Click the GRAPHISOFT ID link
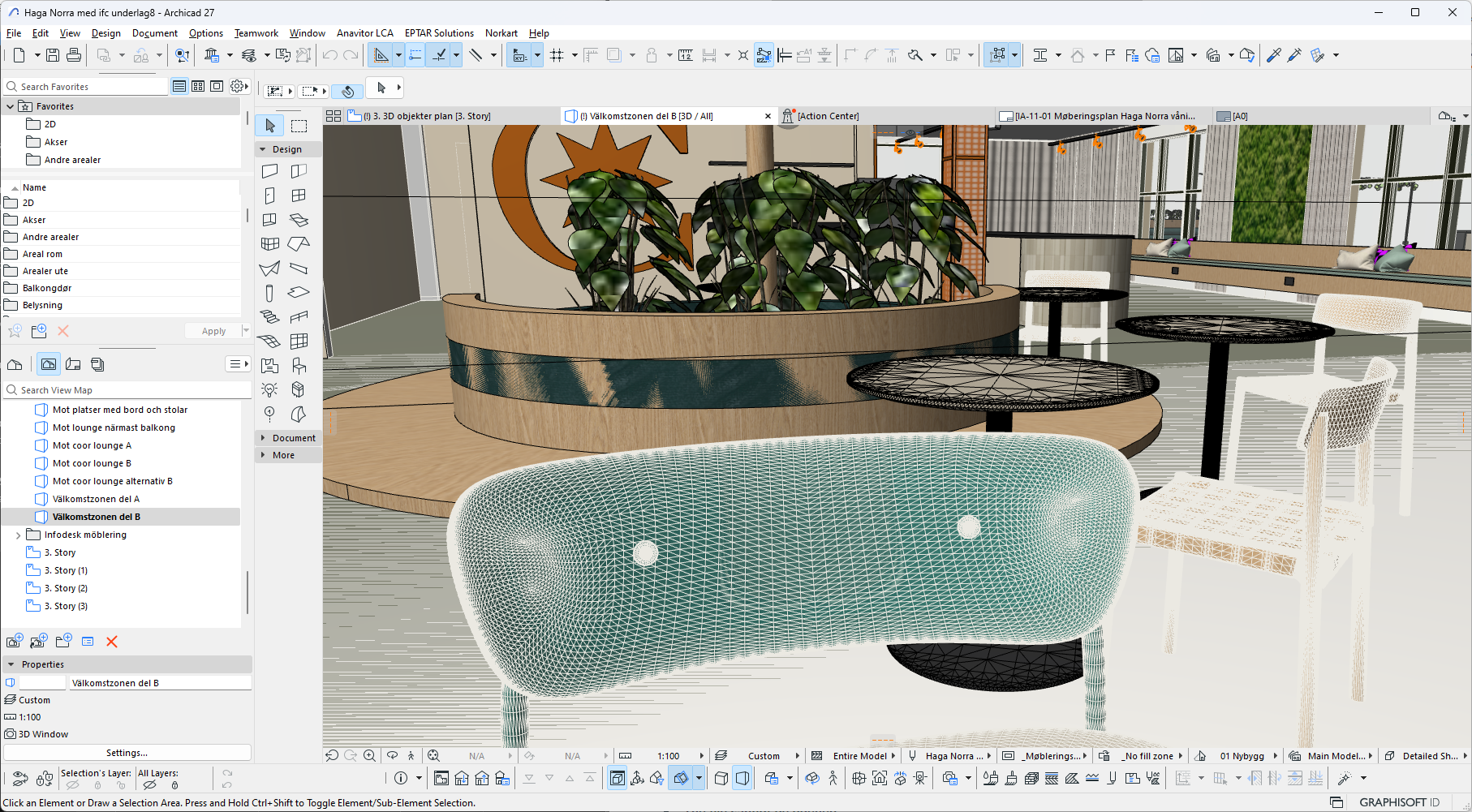Image resolution: width=1472 pixels, height=812 pixels. pyautogui.click(x=1399, y=802)
